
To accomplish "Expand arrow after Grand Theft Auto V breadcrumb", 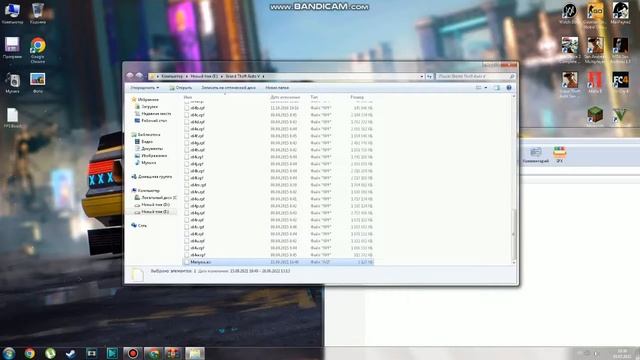I will tap(263, 76).
